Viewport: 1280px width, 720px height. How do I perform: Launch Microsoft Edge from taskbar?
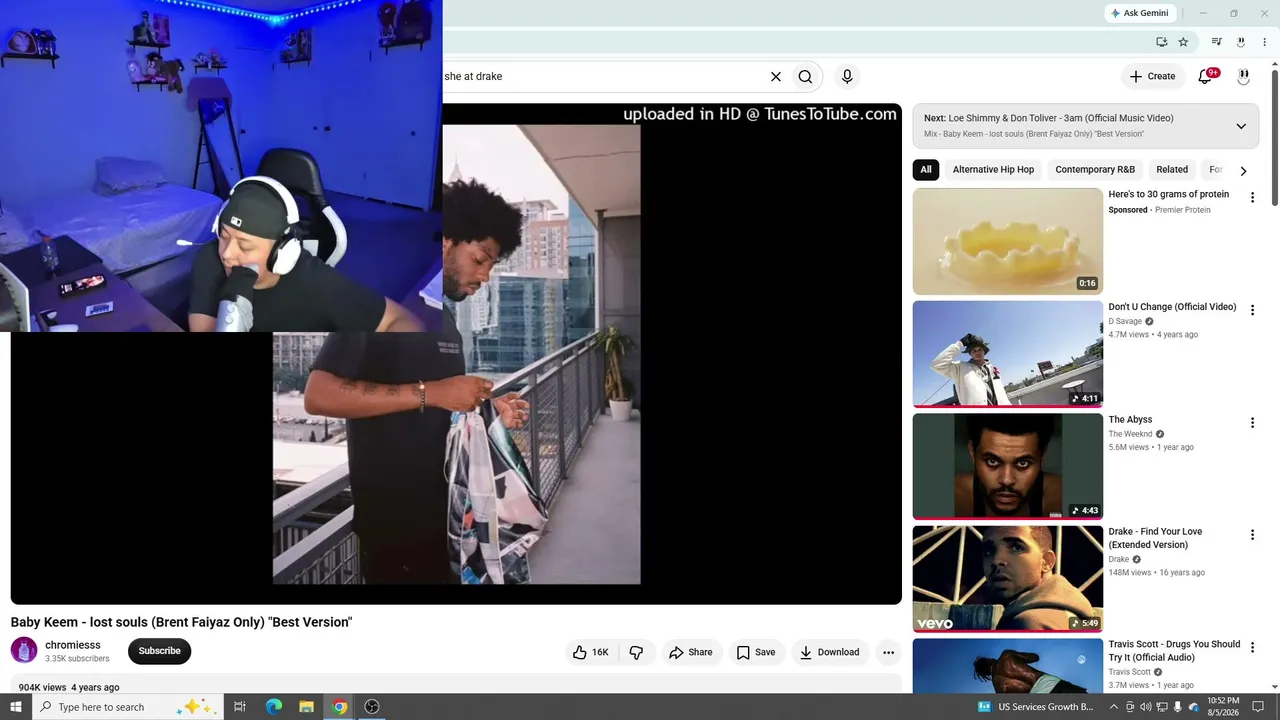pyautogui.click(x=273, y=707)
